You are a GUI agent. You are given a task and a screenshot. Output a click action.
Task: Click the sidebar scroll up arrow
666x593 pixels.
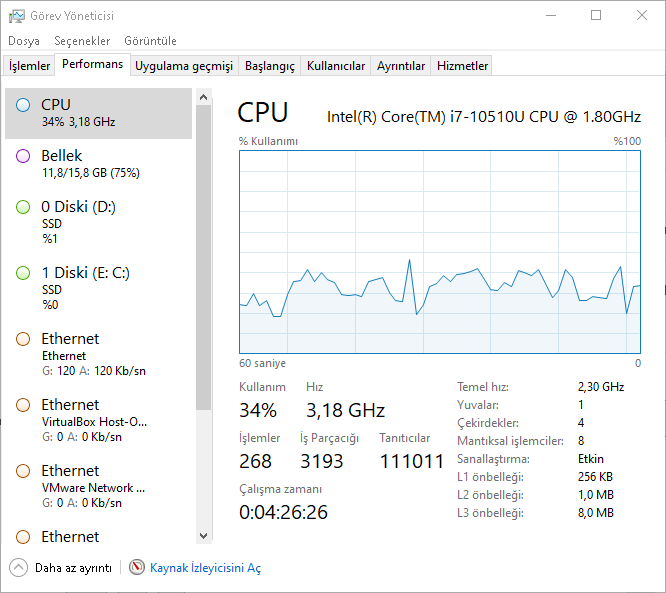203,97
